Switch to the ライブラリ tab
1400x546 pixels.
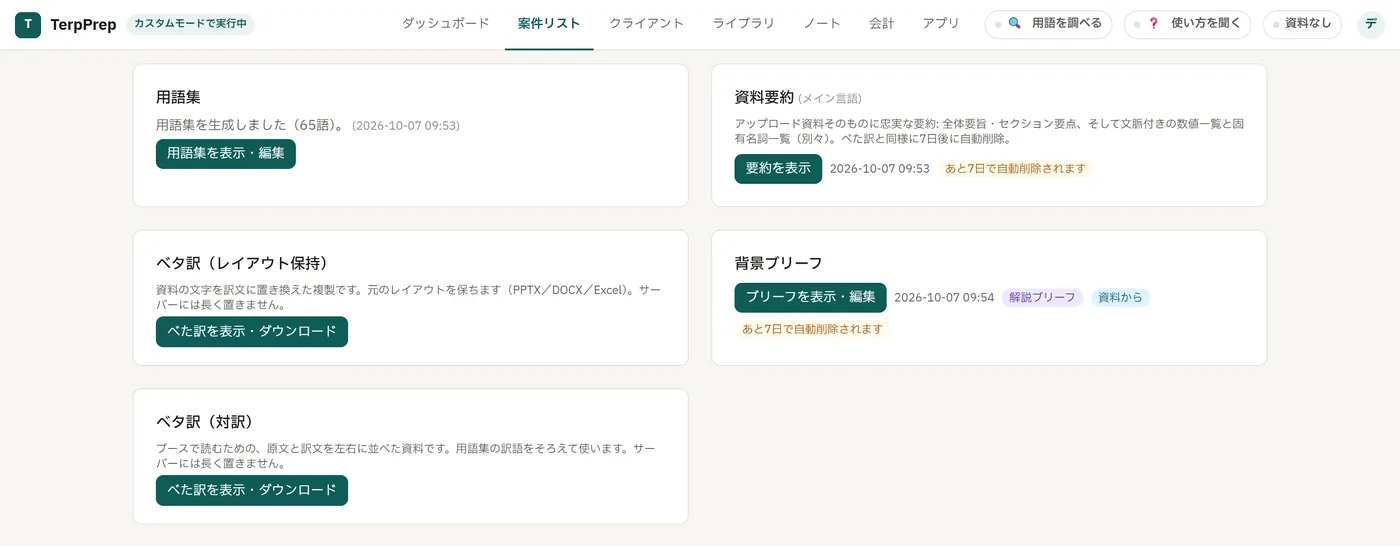coord(743,24)
